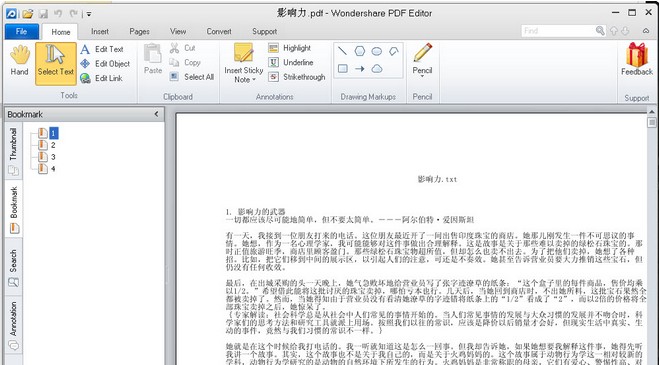Apply the Underline annotation
This screenshot has width=659, height=365.
click(x=291, y=62)
